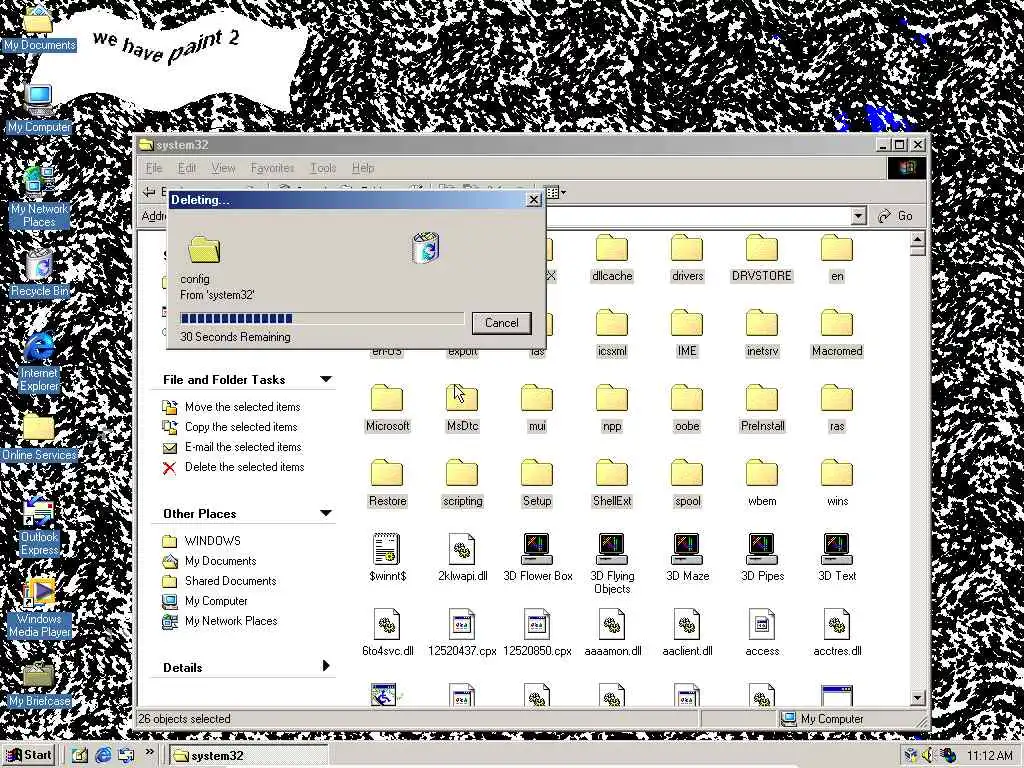Select the 3D Pipes screensaver
The image size is (1024, 768).
click(x=762, y=558)
